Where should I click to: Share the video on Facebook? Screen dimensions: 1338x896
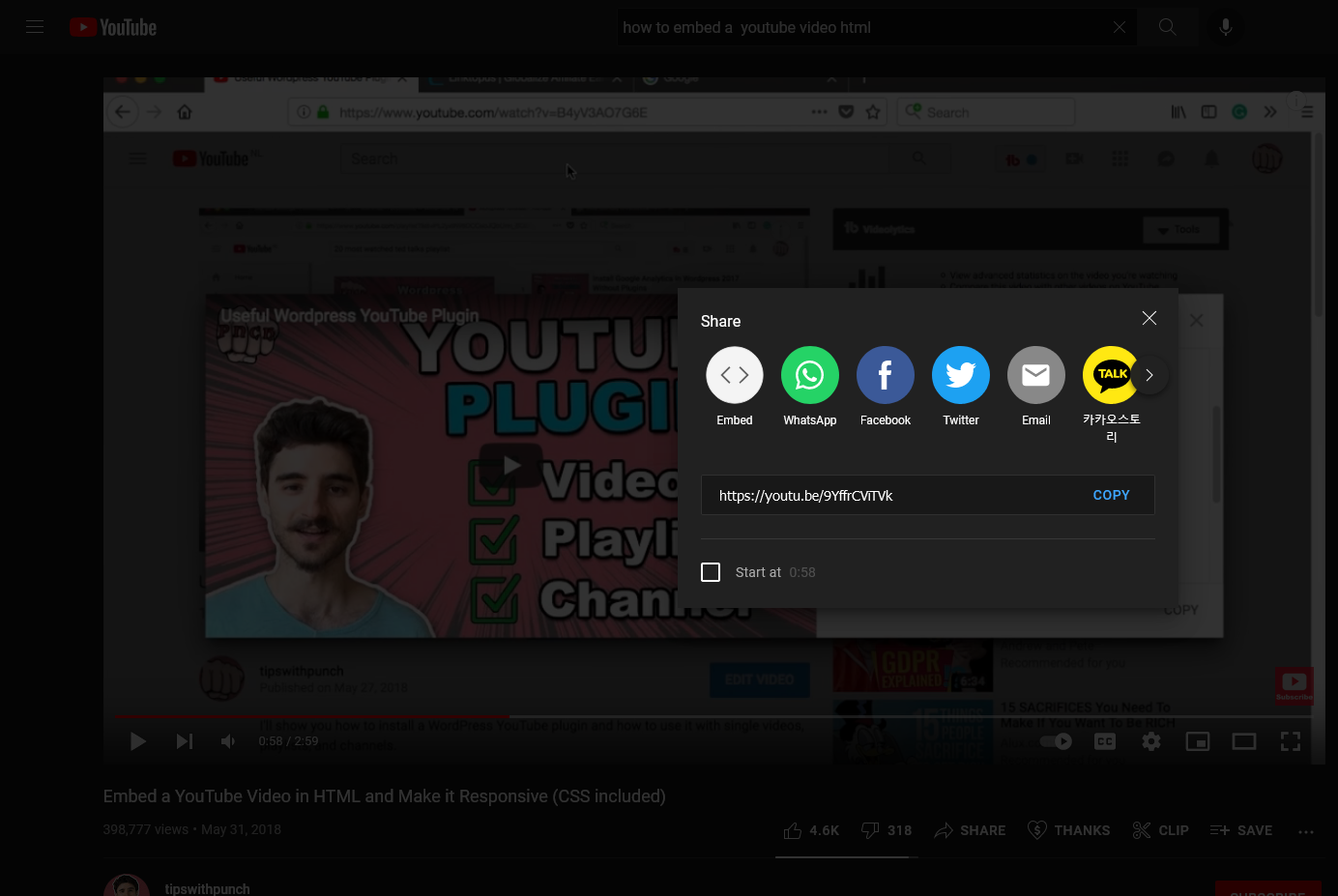tap(886, 375)
